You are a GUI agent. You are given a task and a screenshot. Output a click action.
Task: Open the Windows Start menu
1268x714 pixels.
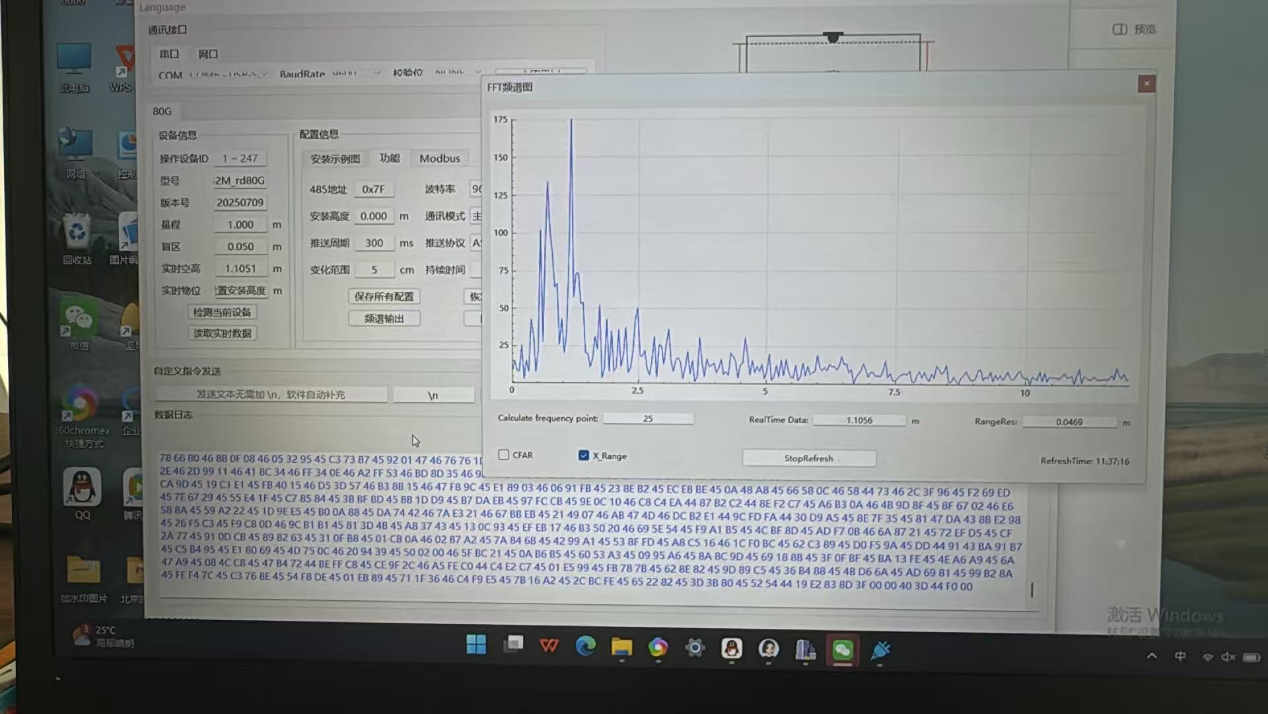(476, 645)
